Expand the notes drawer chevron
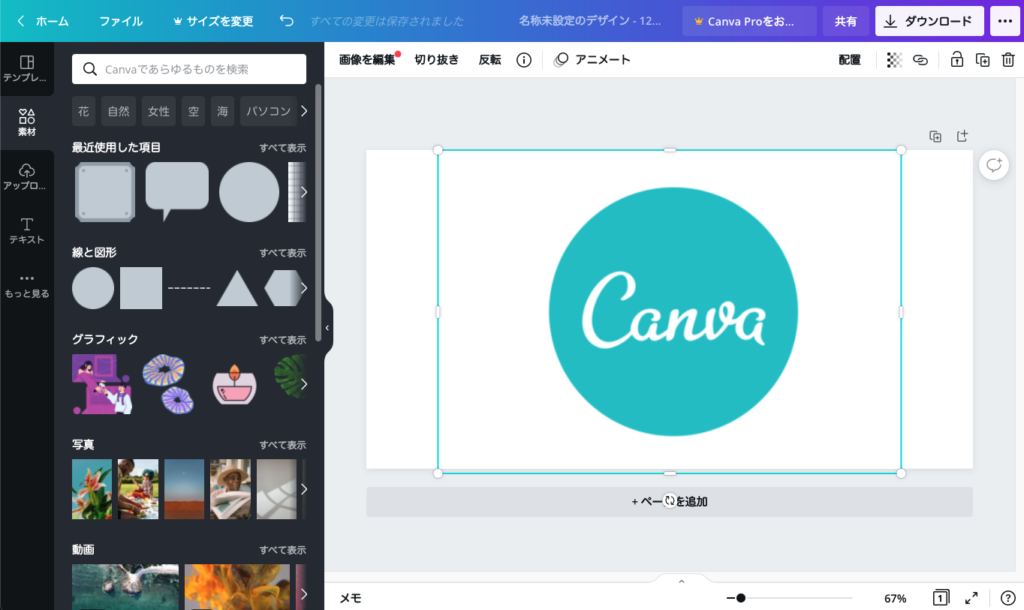Viewport: 1024px width, 610px height. [681, 581]
